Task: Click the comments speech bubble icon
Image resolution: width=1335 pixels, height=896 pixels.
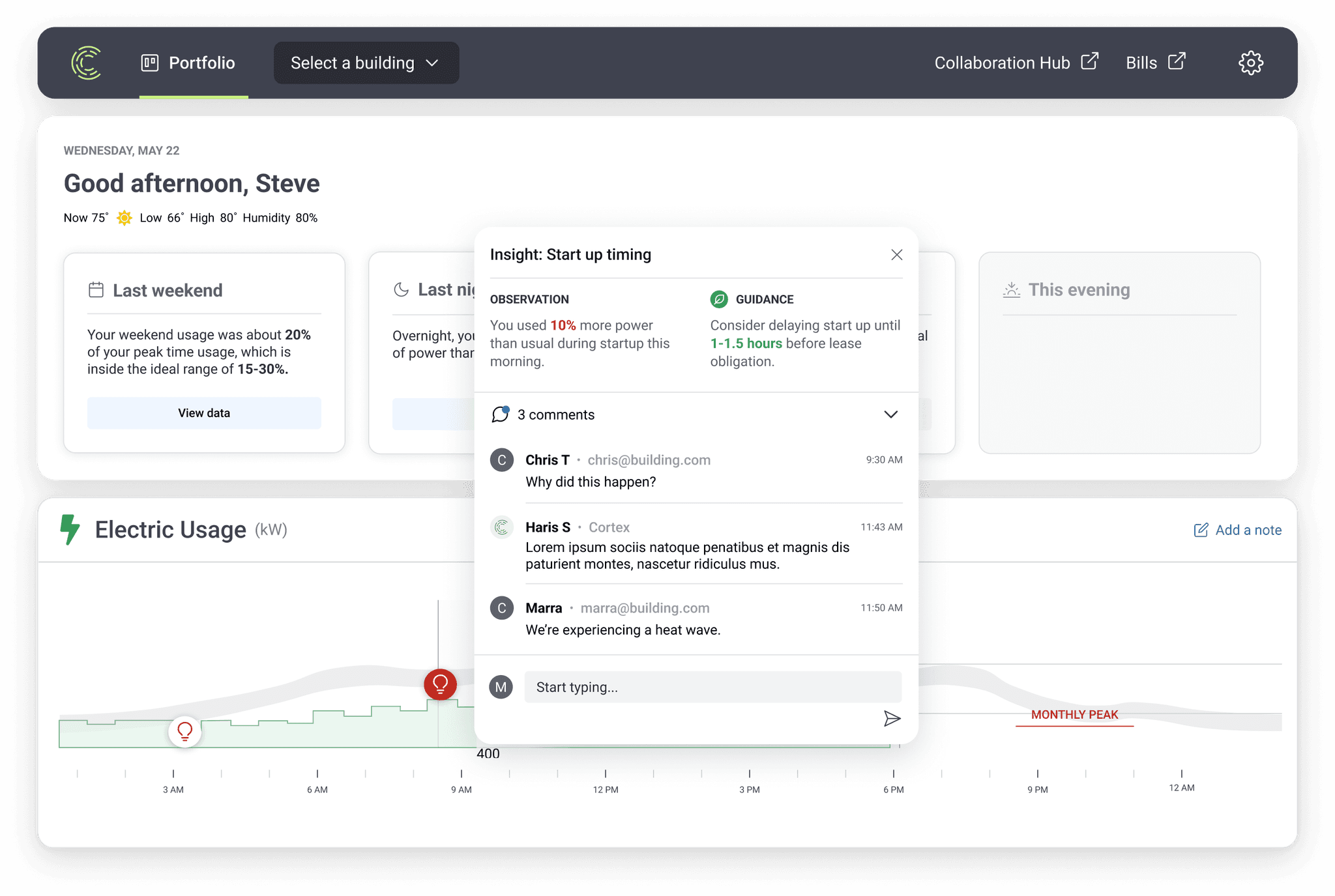Action: [x=501, y=414]
